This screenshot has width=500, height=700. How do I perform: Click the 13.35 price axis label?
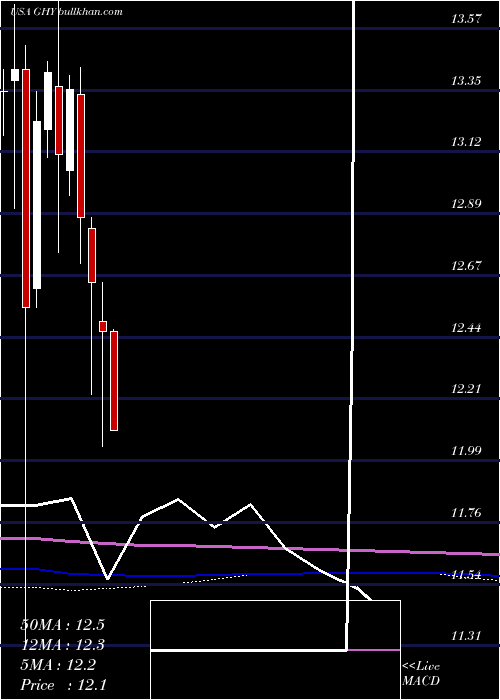(466, 81)
